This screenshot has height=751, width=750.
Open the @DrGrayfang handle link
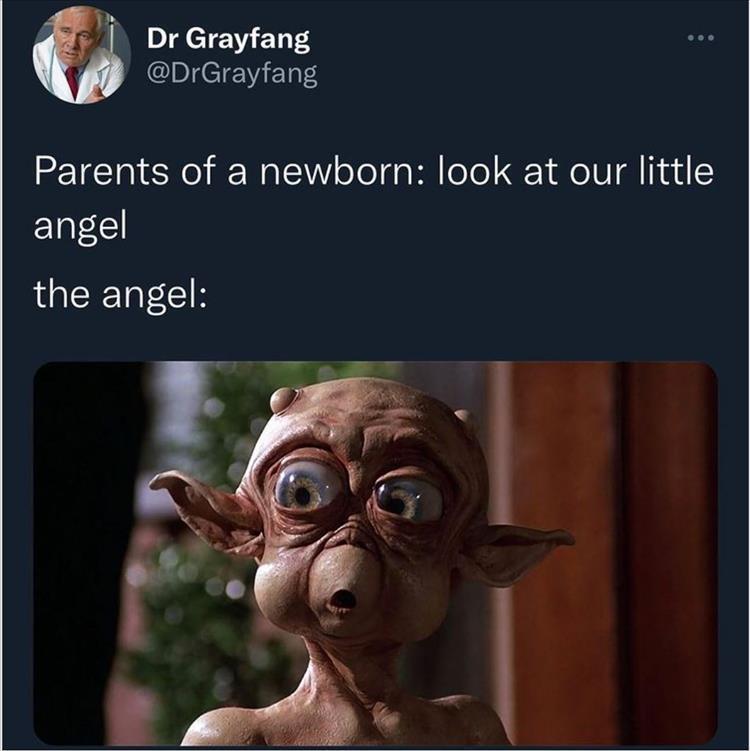[x=232, y=74]
